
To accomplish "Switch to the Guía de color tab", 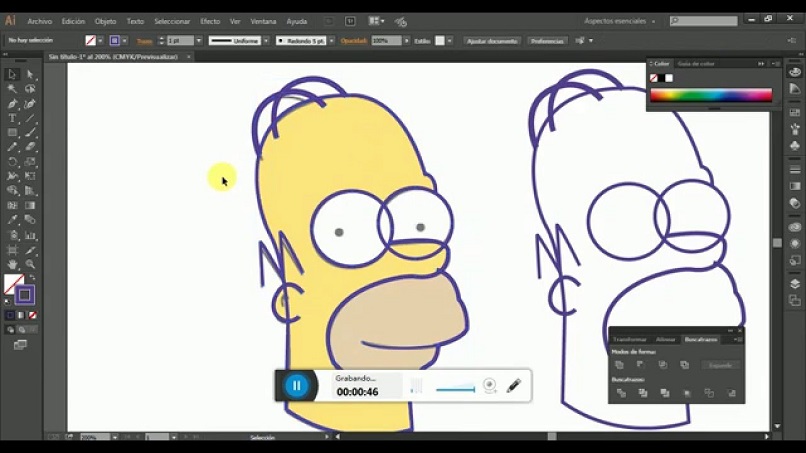I will click(696, 64).
